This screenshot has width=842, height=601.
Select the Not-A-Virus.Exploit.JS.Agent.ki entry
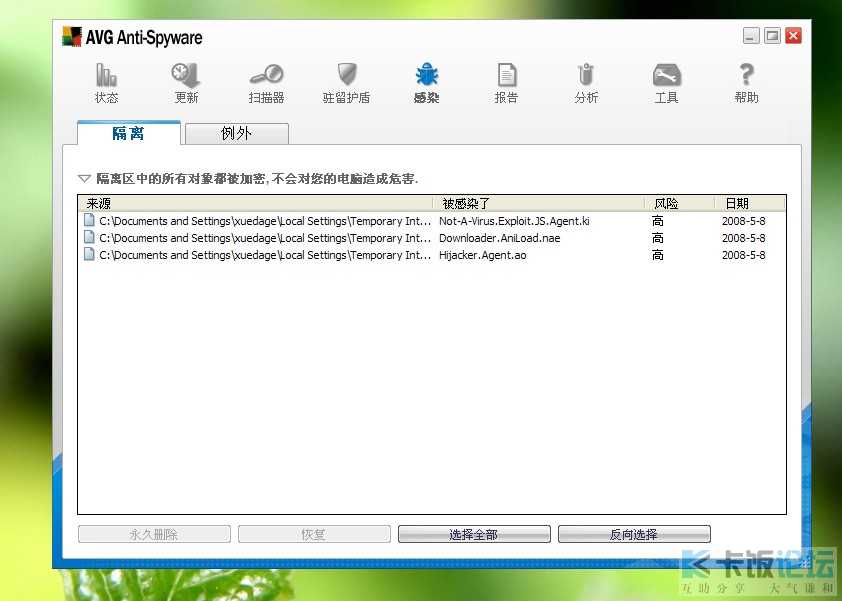pos(514,221)
